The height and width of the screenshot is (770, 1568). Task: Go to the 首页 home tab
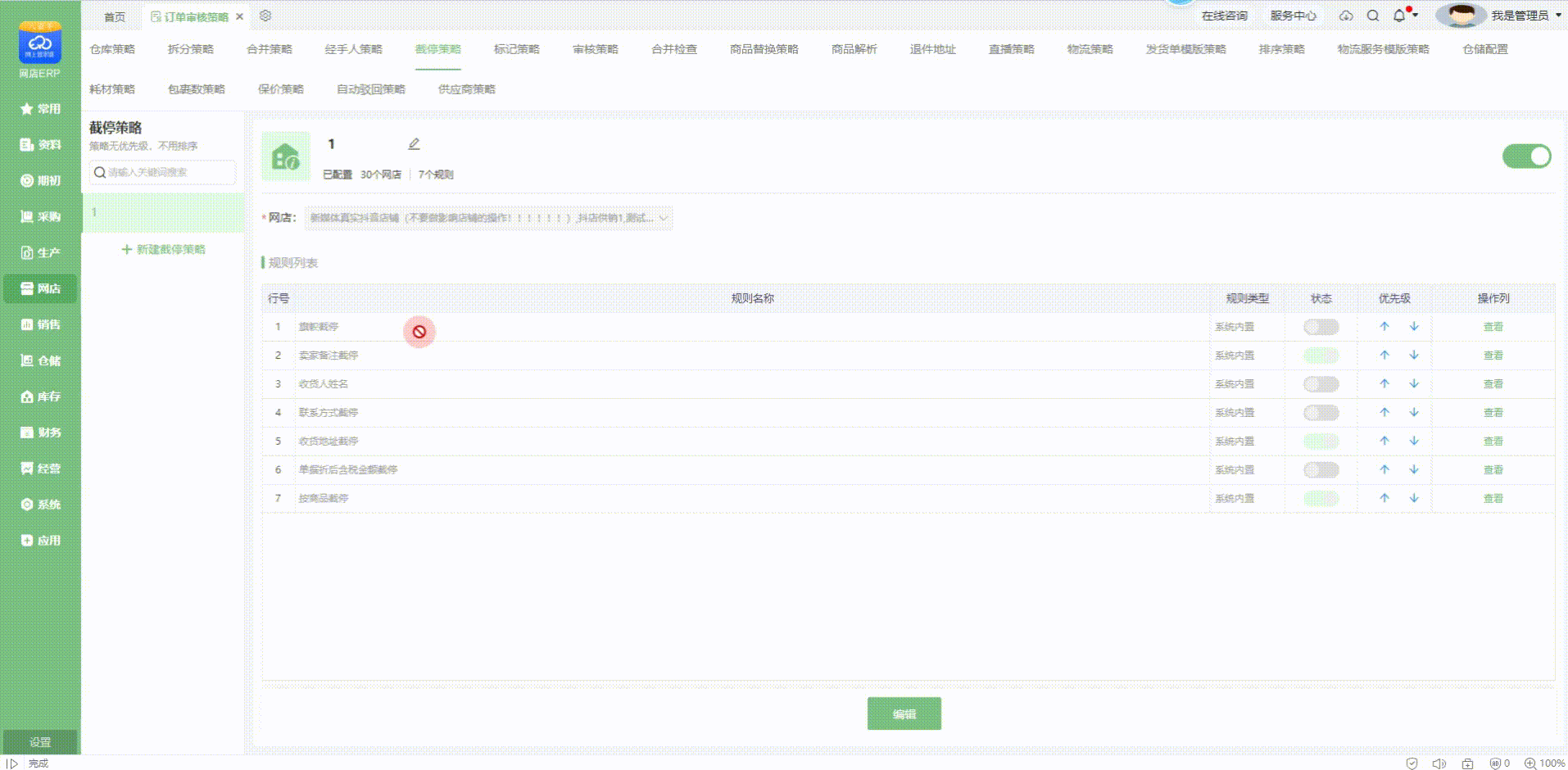(x=115, y=16)
